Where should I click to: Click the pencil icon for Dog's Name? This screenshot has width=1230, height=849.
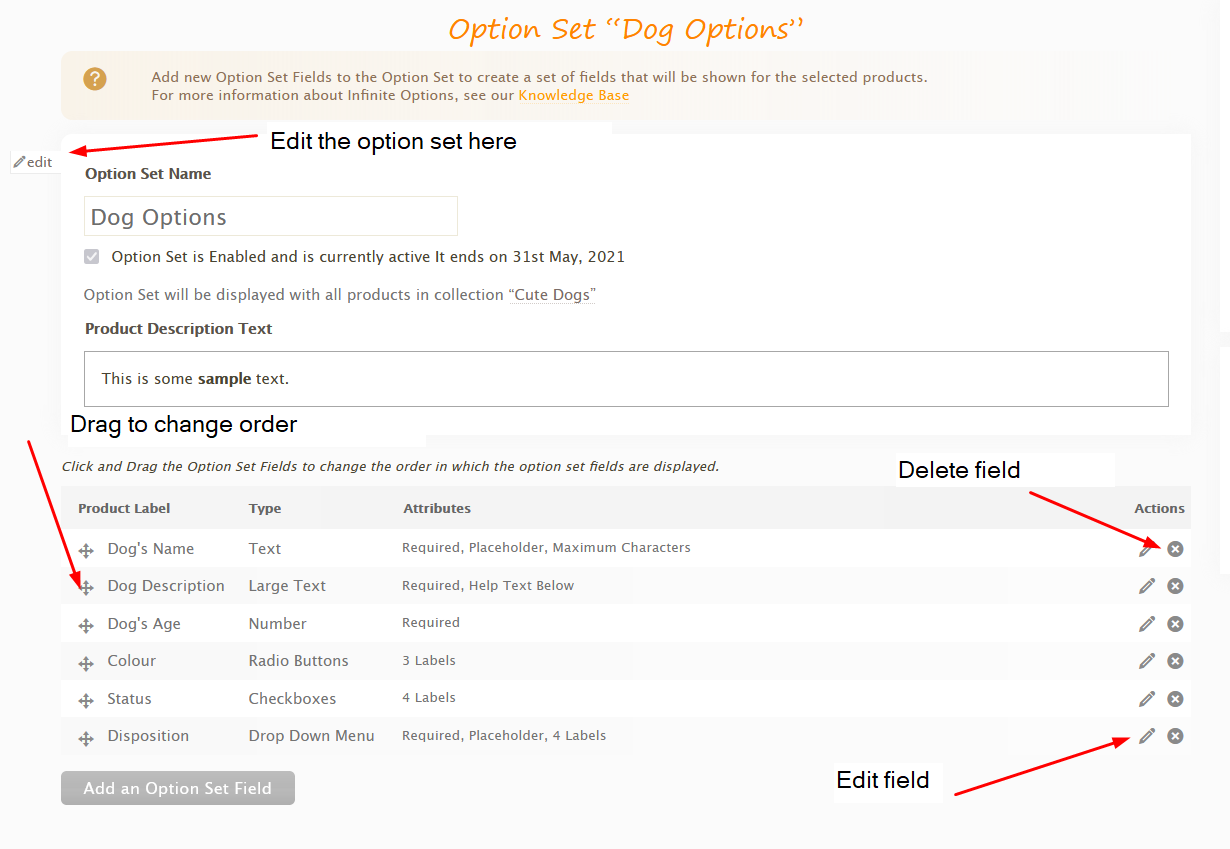pyautogui.click(x=1146, y=549)
